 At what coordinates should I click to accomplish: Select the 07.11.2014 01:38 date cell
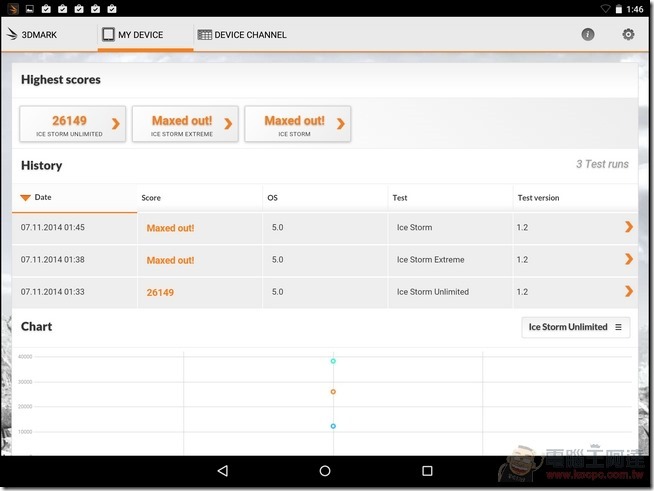click(74, 259)
